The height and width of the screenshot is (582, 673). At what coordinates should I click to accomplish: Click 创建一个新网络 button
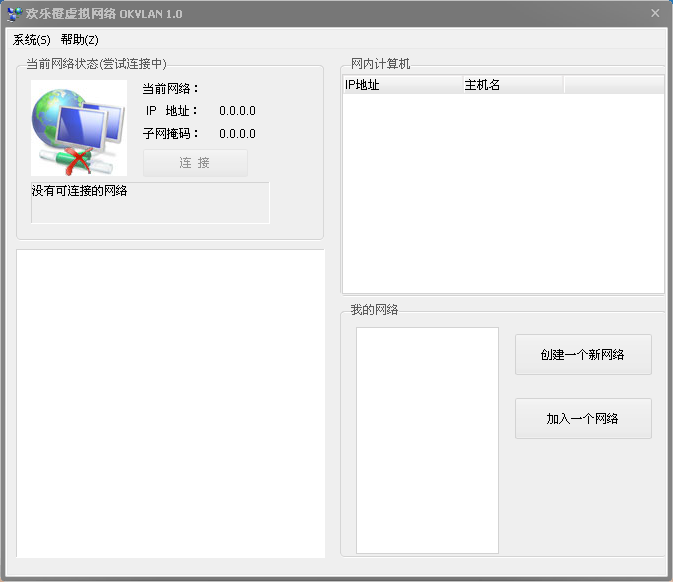[583, 355]
